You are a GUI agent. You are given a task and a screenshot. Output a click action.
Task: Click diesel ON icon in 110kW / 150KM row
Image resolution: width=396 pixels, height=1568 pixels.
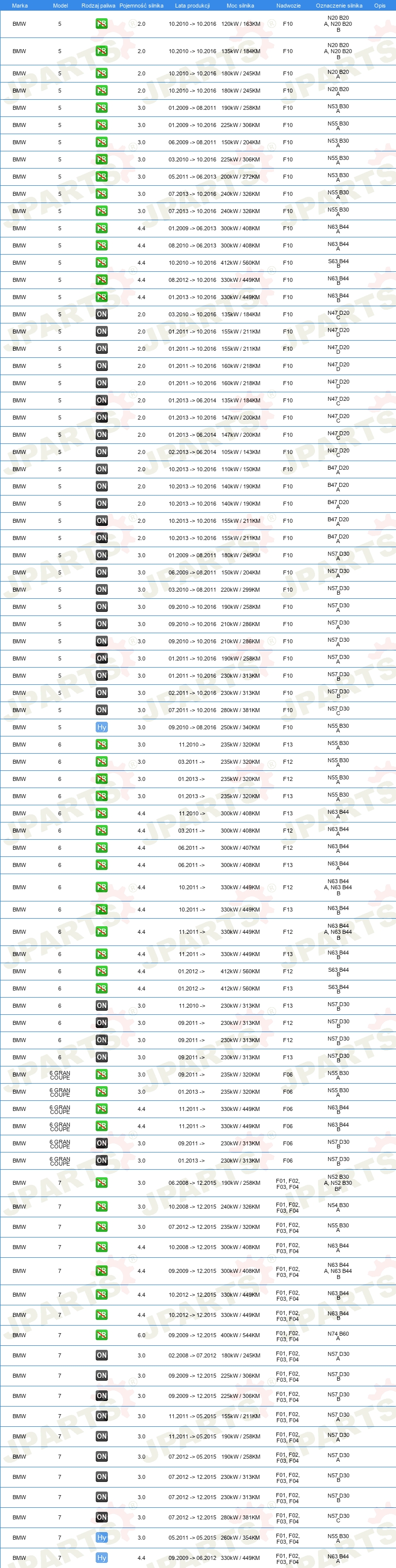coord(101,469)
